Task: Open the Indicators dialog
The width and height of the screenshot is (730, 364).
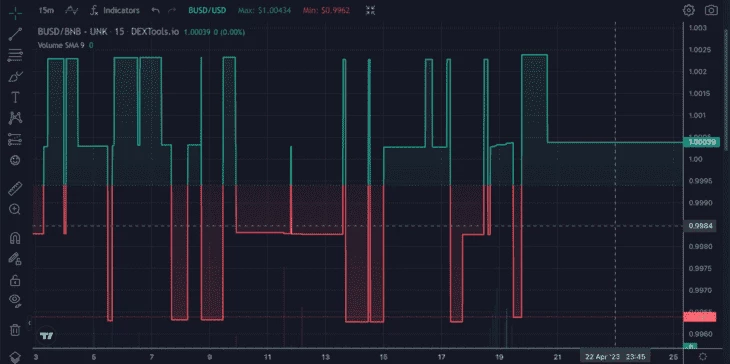Action: coord(115,10)
